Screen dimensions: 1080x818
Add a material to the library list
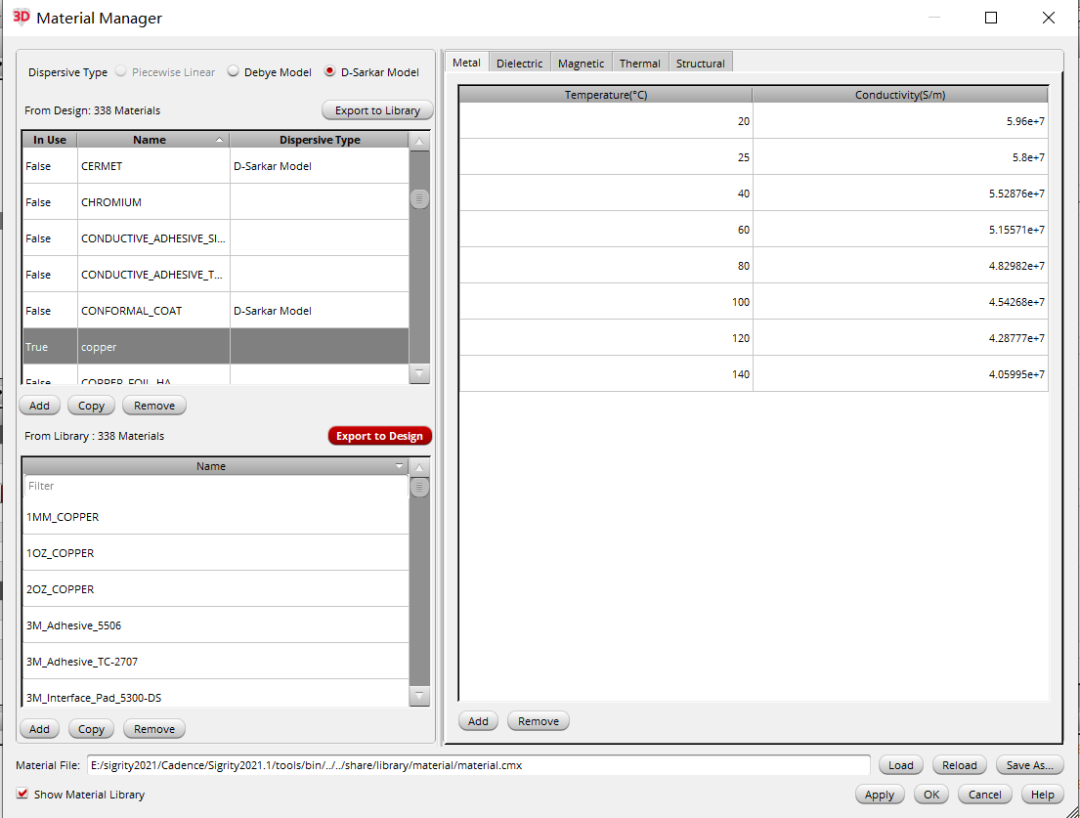point(39,728)
